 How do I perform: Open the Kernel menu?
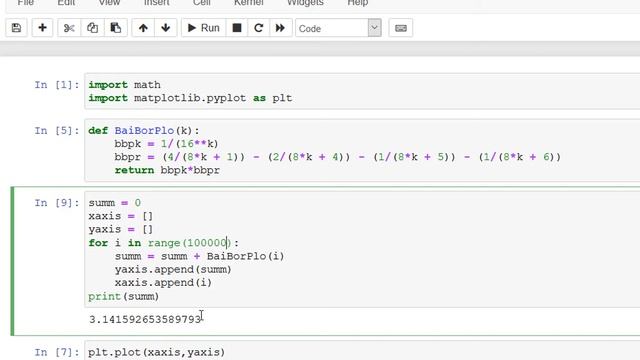pos(249,2)
